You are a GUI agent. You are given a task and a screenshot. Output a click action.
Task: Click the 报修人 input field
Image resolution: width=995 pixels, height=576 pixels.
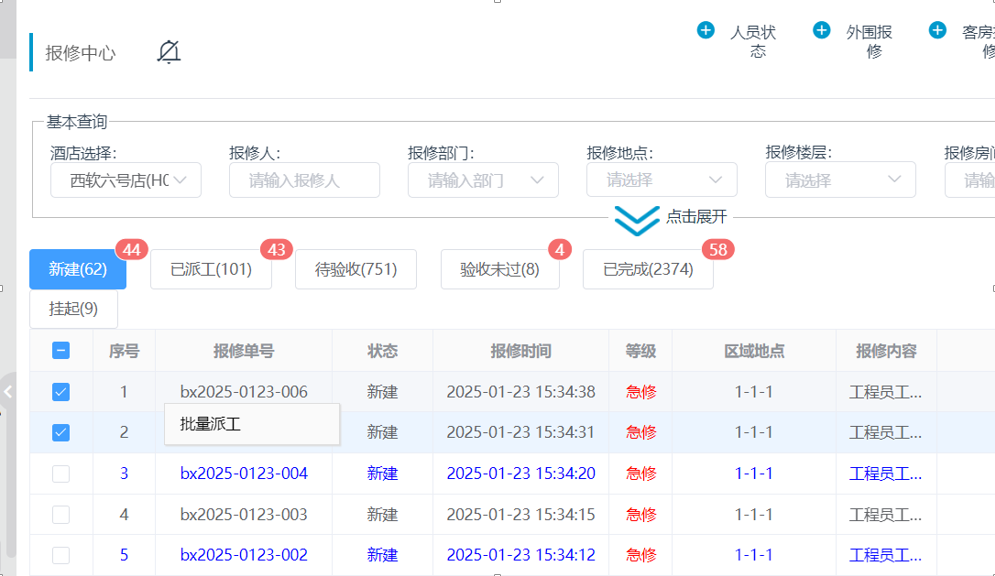304,180
